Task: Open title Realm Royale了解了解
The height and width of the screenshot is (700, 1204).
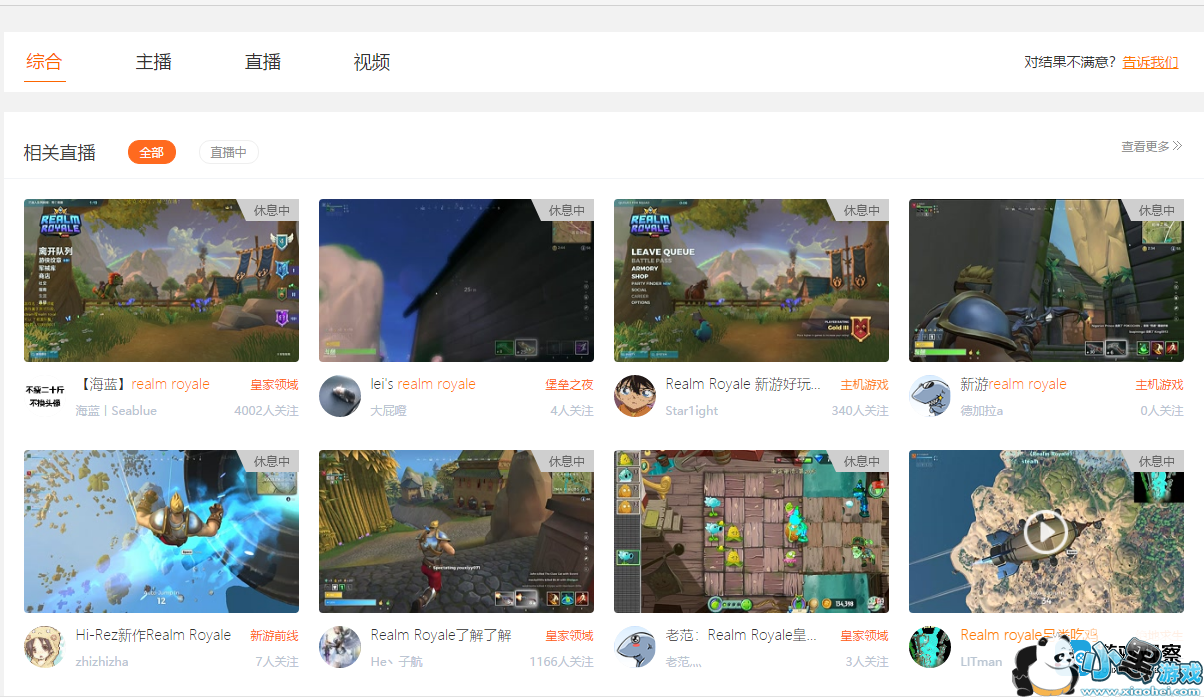Action: click(x=441, y=635)
